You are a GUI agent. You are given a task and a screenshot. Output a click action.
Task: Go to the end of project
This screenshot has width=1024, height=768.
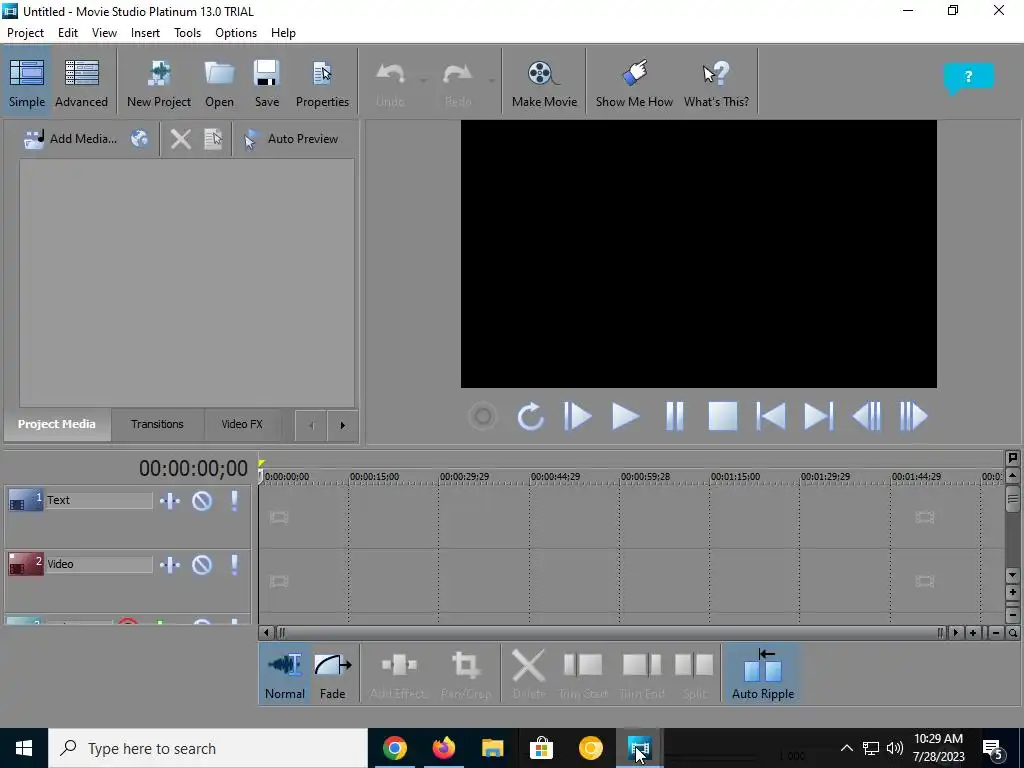click(x=818, y=417)
